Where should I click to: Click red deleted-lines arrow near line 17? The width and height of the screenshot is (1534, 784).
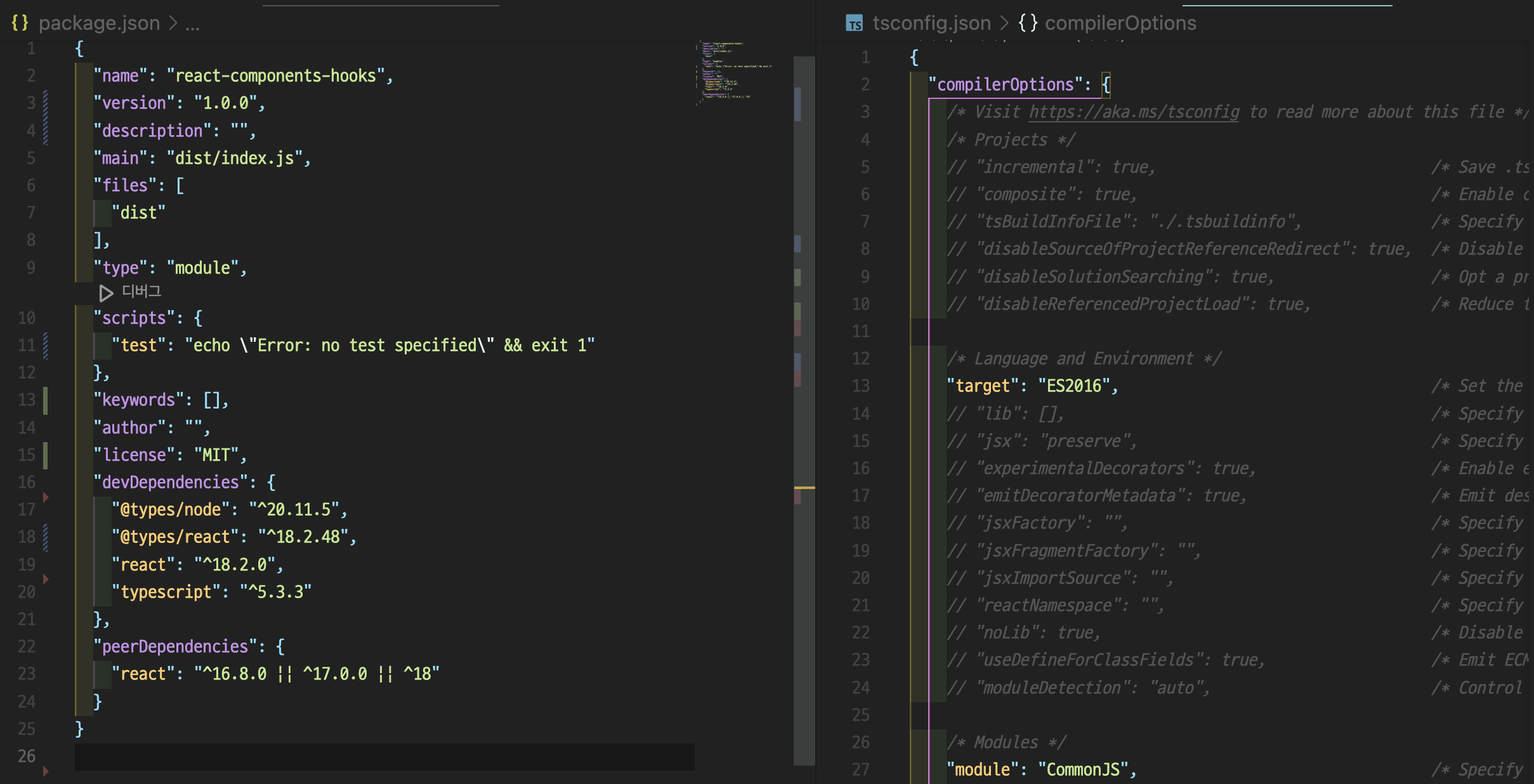pos(46,497)
